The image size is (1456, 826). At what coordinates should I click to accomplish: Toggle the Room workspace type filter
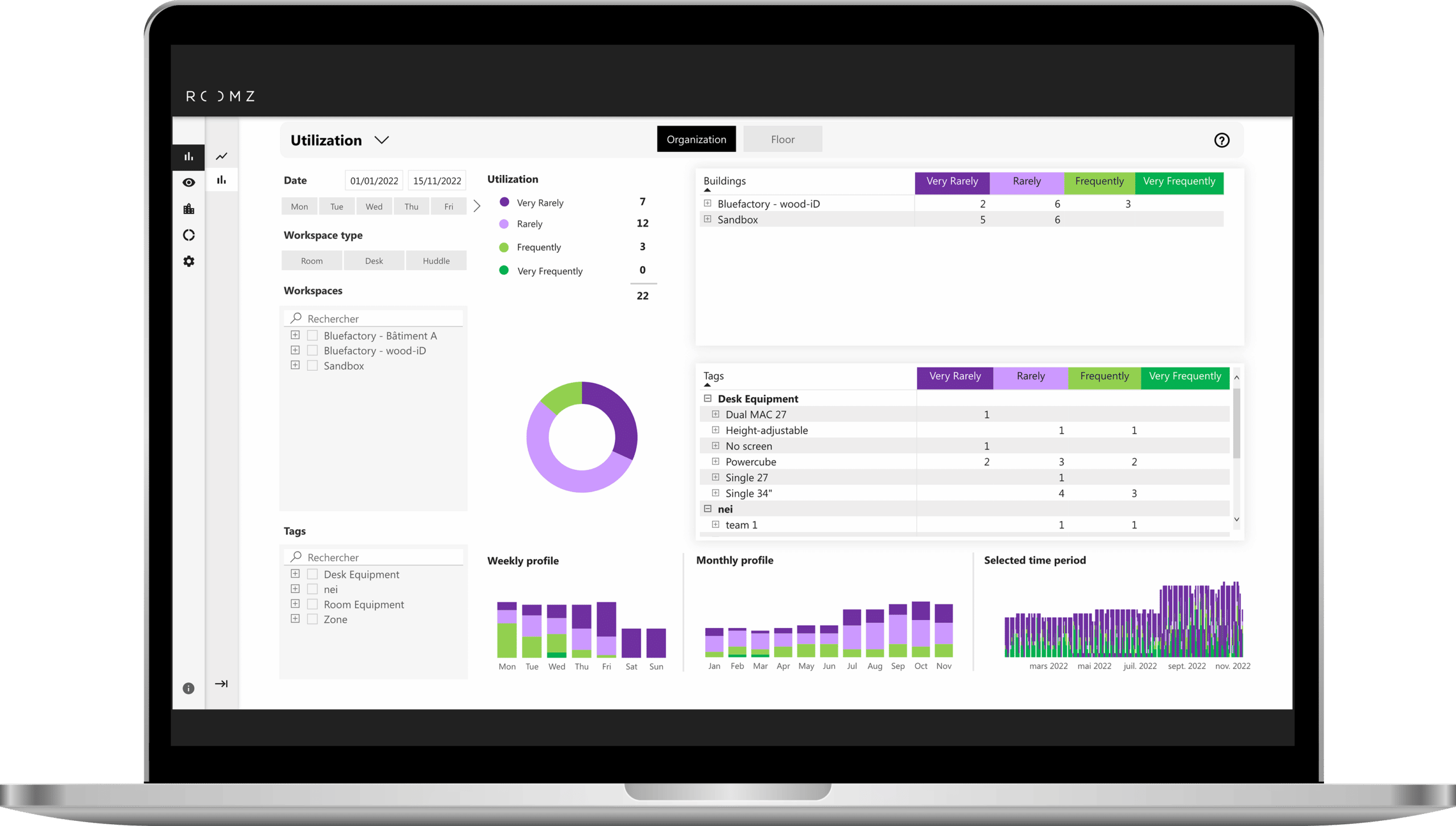[312, 260]
